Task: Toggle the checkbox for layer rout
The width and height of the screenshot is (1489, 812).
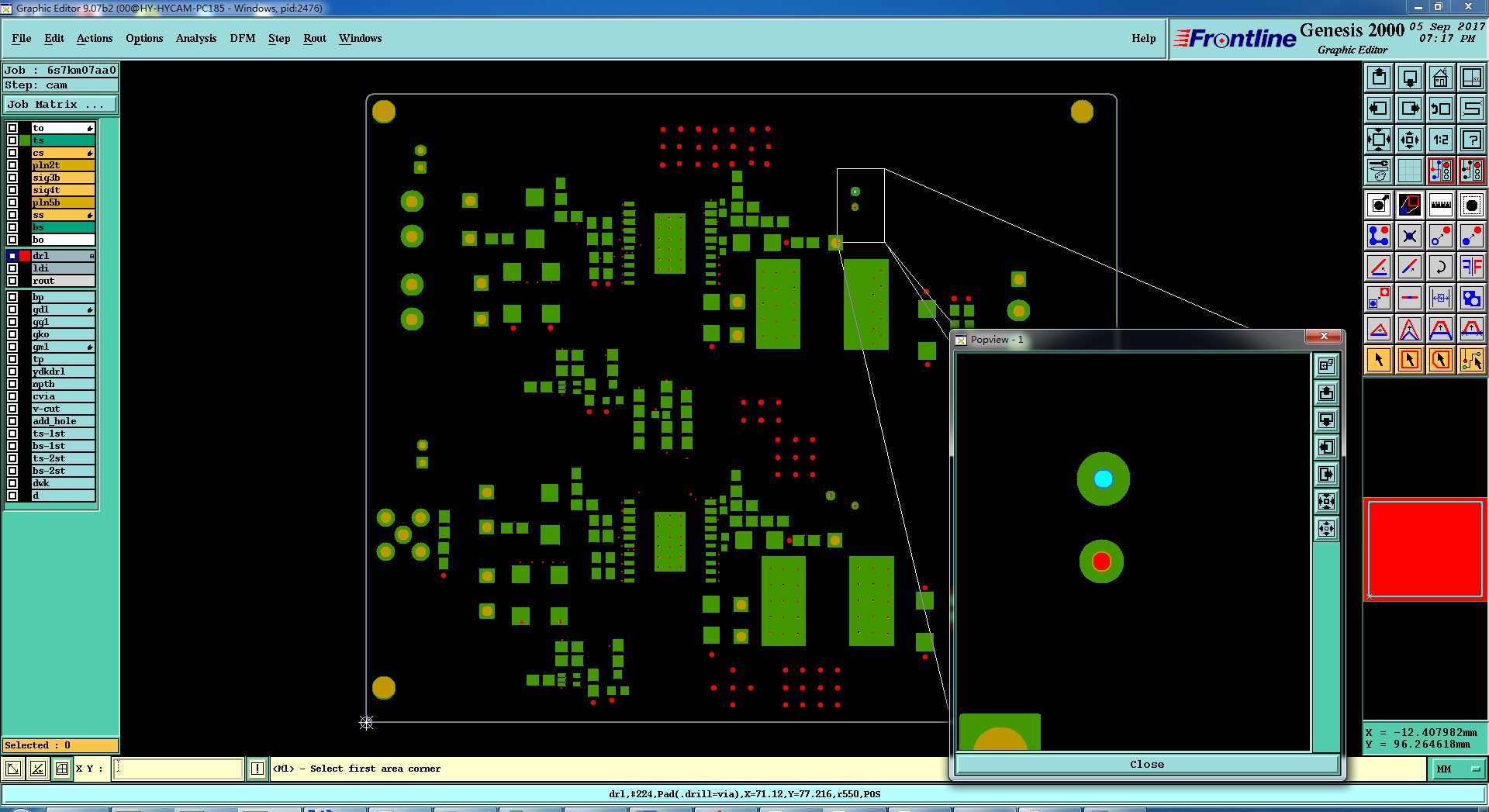Action: coord(12,281)
